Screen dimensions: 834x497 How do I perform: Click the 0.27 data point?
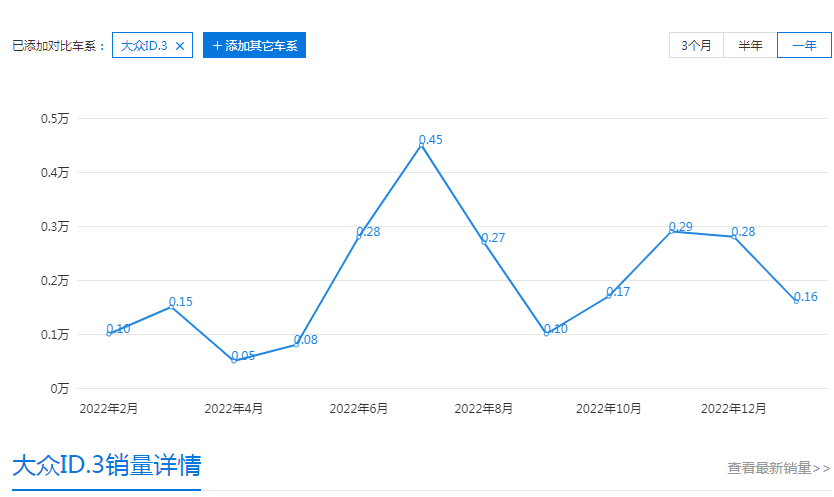tap(484, 242)
